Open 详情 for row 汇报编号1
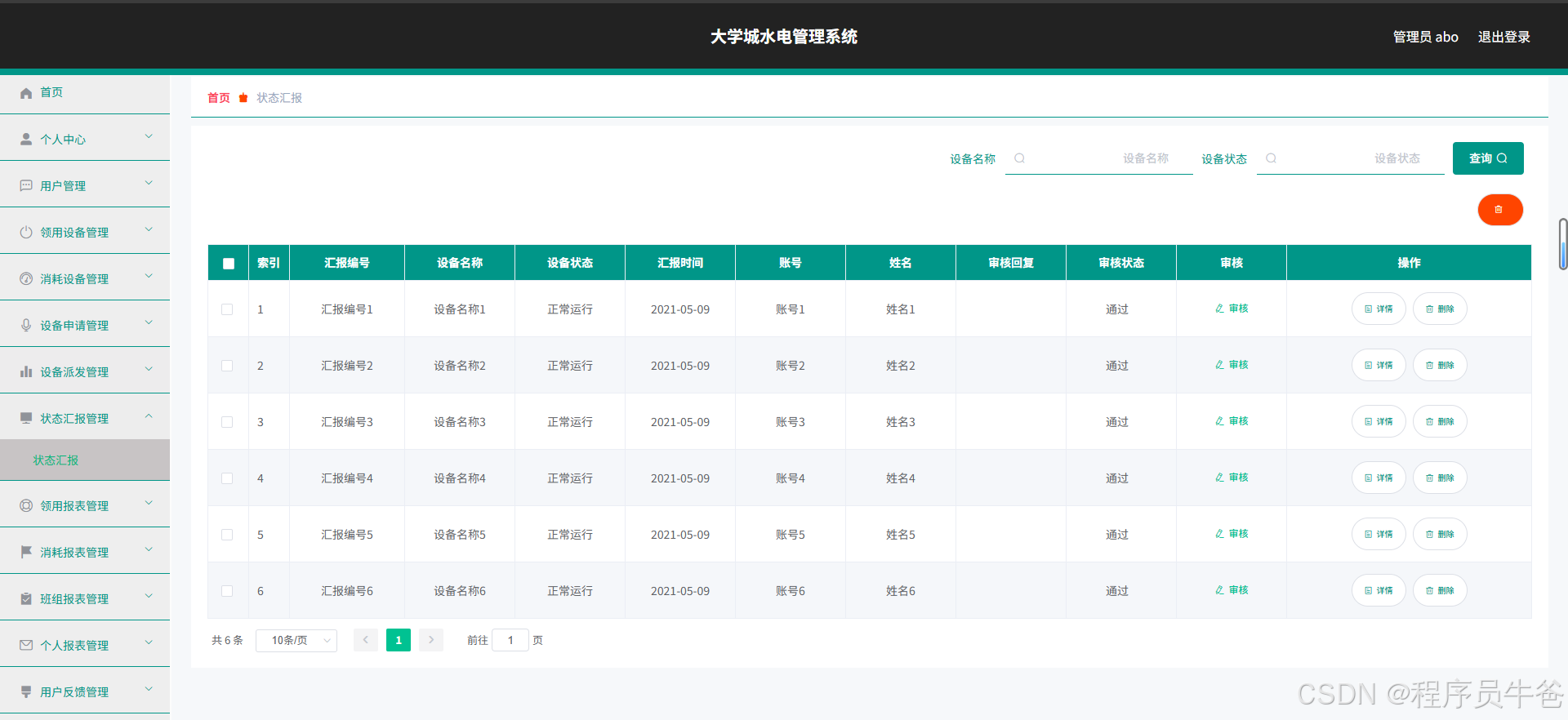1568x720 pixels. 1379,309
